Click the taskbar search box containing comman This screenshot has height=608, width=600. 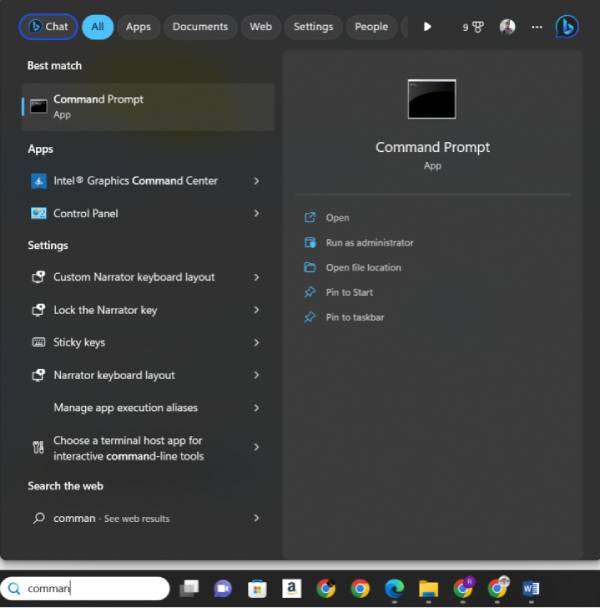click(x=85, y=588)
